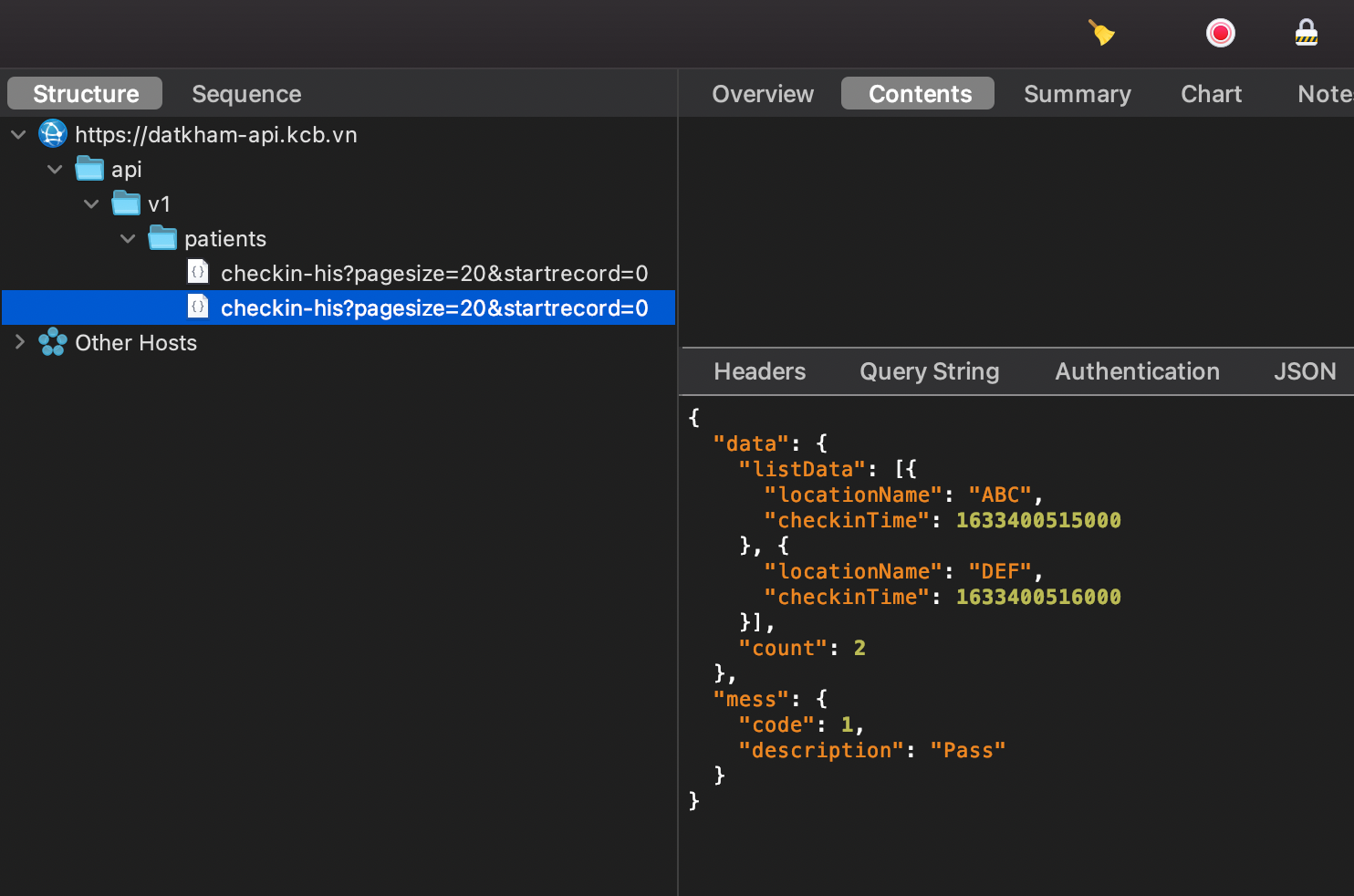1354x896 pixels.
Task: Show the request Headers tab
Action: click(760, 371)
